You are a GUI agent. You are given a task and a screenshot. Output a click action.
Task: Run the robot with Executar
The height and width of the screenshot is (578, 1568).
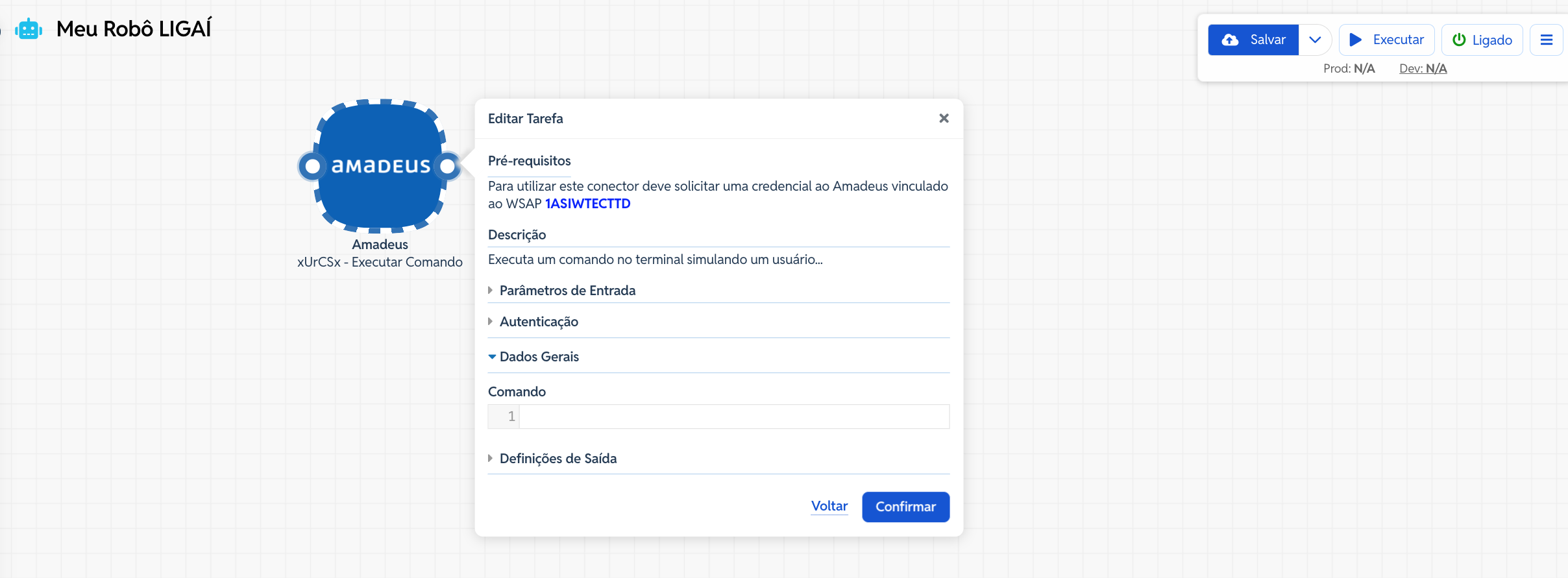[x=1386, y=40]
